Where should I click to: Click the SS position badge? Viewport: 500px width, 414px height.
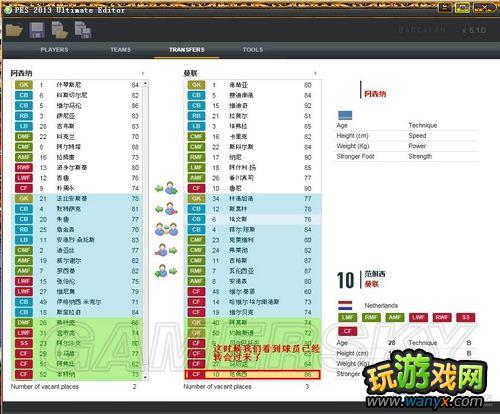coord(466,318)
